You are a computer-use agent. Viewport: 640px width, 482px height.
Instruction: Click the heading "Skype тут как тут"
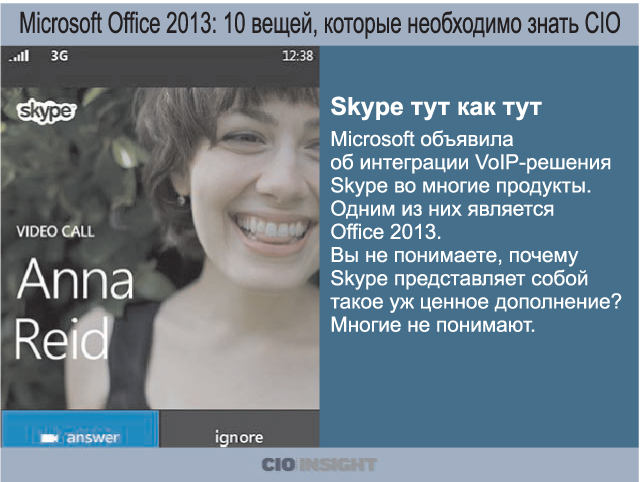pyautogui.click(x=436, y=107)
